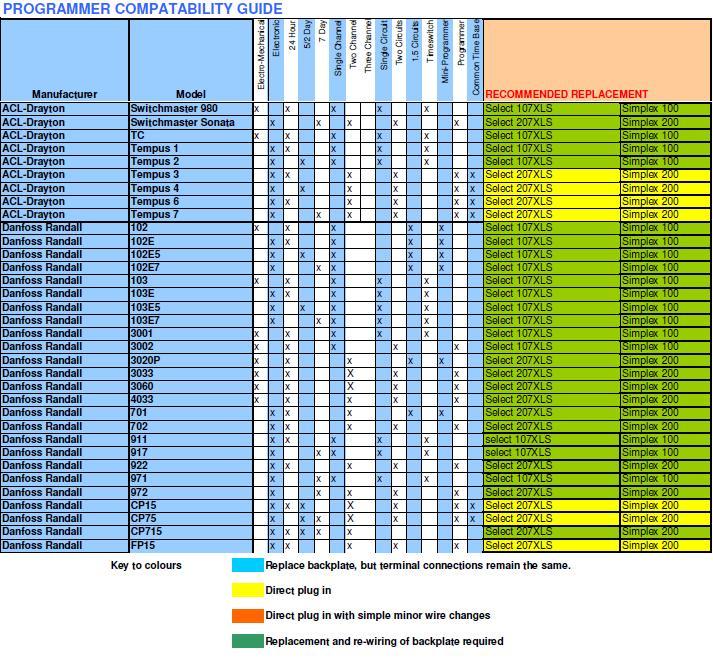
Task: Click the Manufacturer column header
Action: (x=64, y=94)
